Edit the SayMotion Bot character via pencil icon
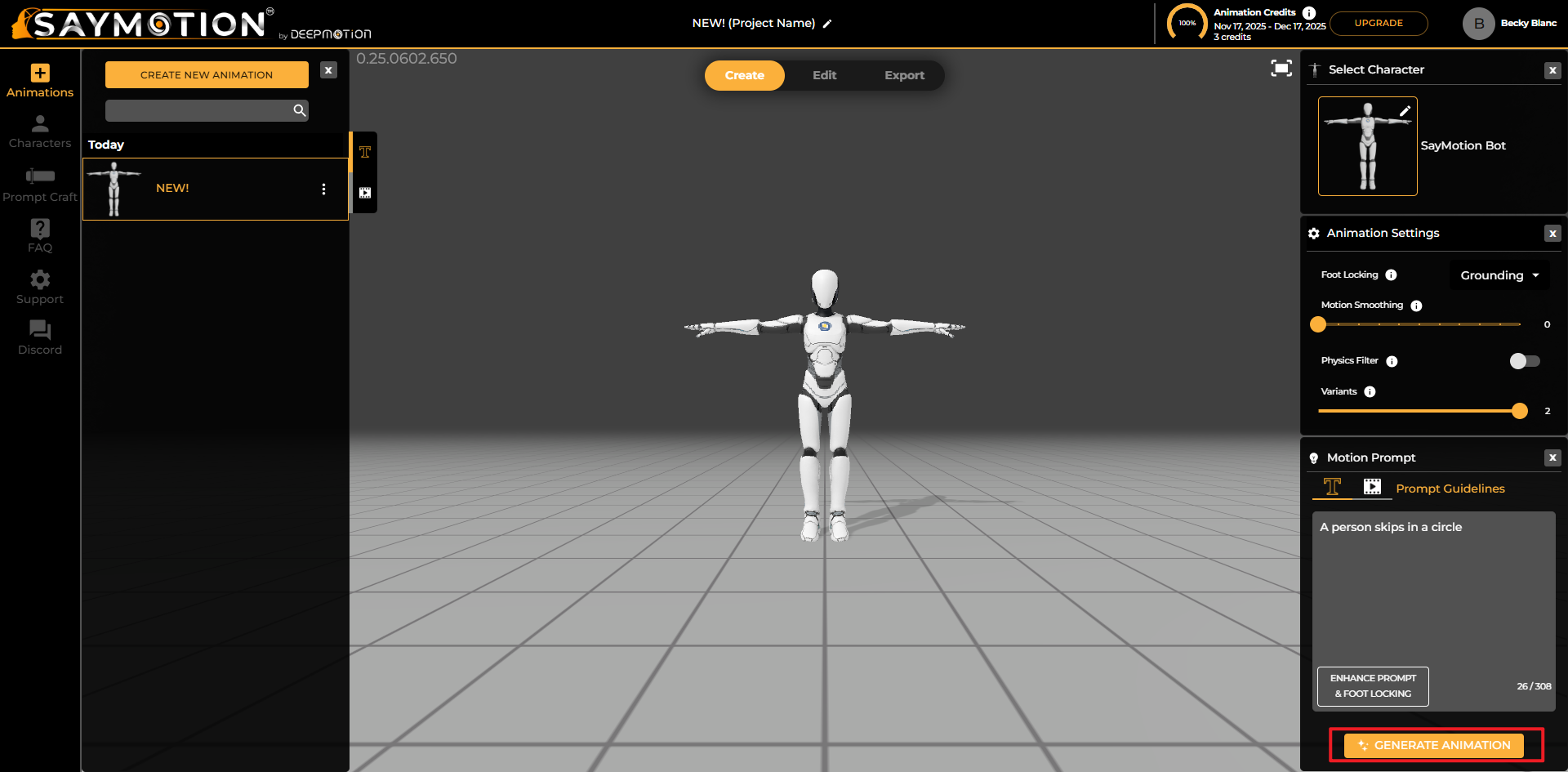1568x772 pixels. [x=1405, y=110]
